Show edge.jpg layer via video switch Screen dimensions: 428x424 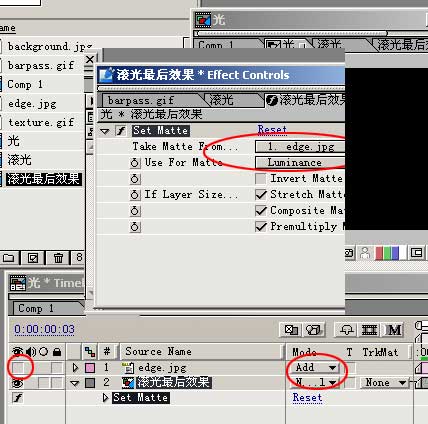18,368
